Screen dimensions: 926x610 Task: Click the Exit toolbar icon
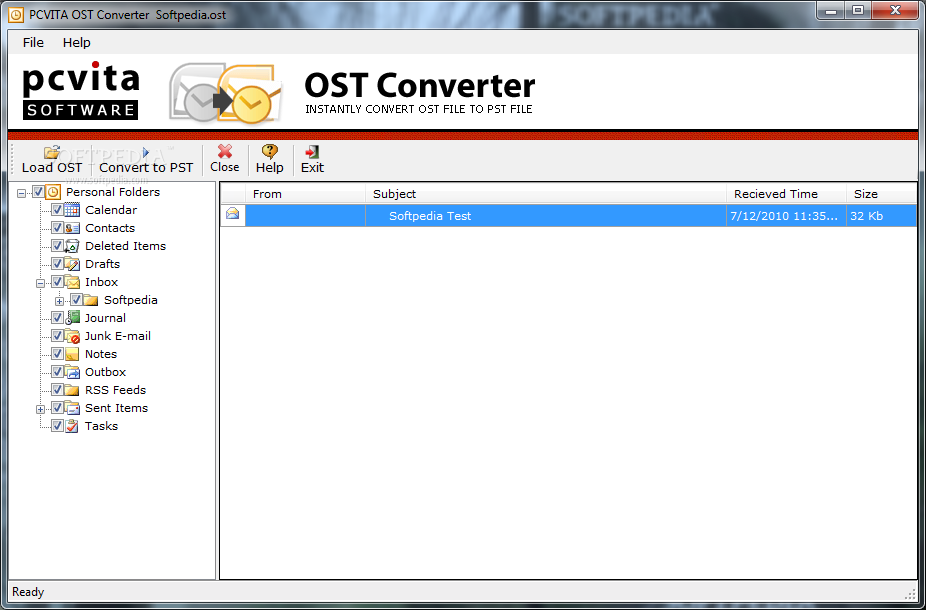(312, 152)
